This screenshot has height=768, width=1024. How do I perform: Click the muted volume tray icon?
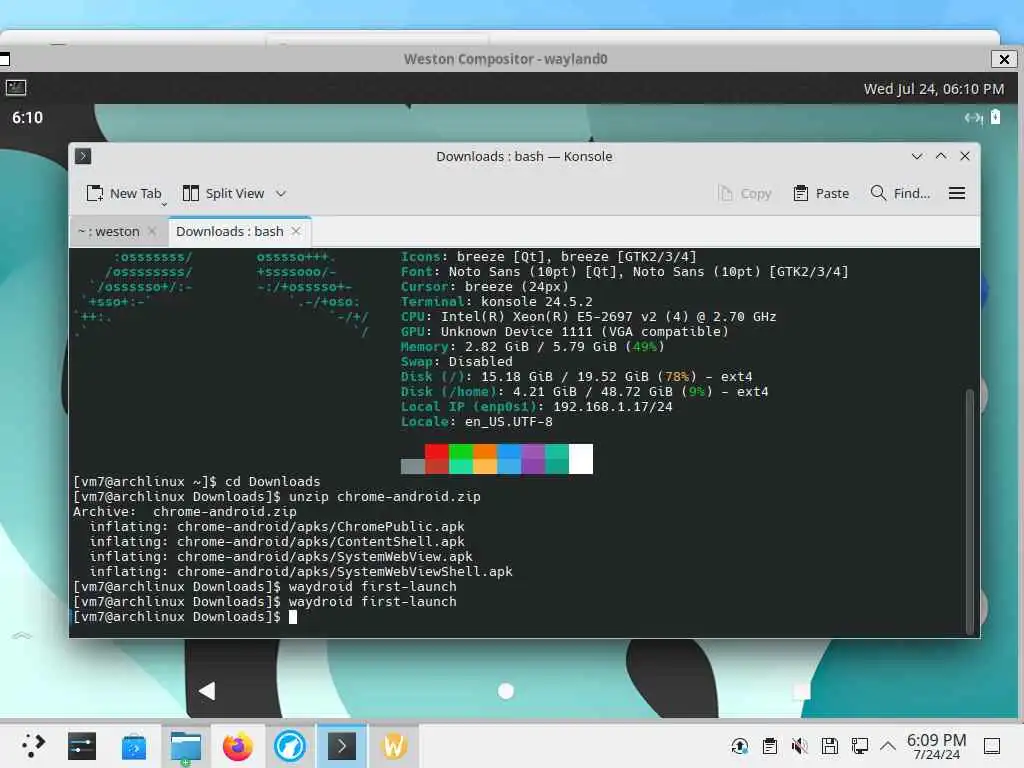click(799, 746)
